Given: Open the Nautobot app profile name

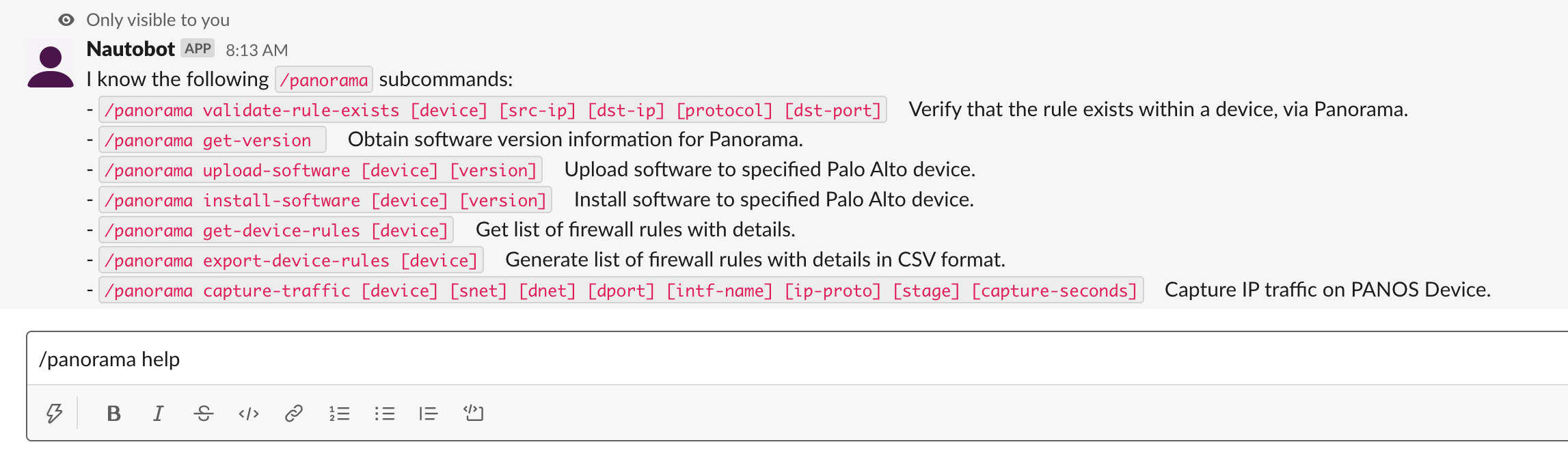Looking at the screenshot, I should (131, 49).
